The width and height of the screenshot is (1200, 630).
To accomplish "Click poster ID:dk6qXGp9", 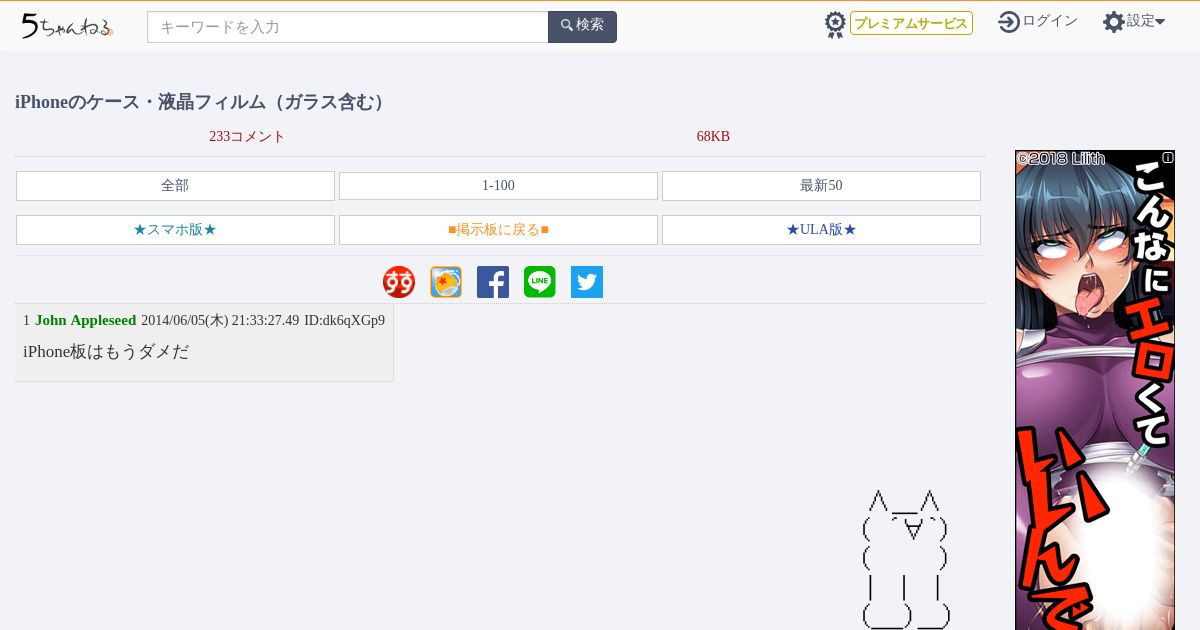I will (344, 321).
